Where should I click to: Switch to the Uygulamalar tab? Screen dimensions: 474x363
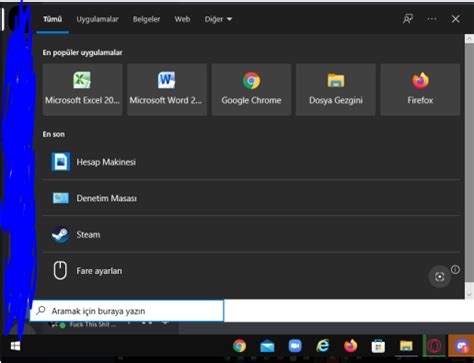(97, 19)
